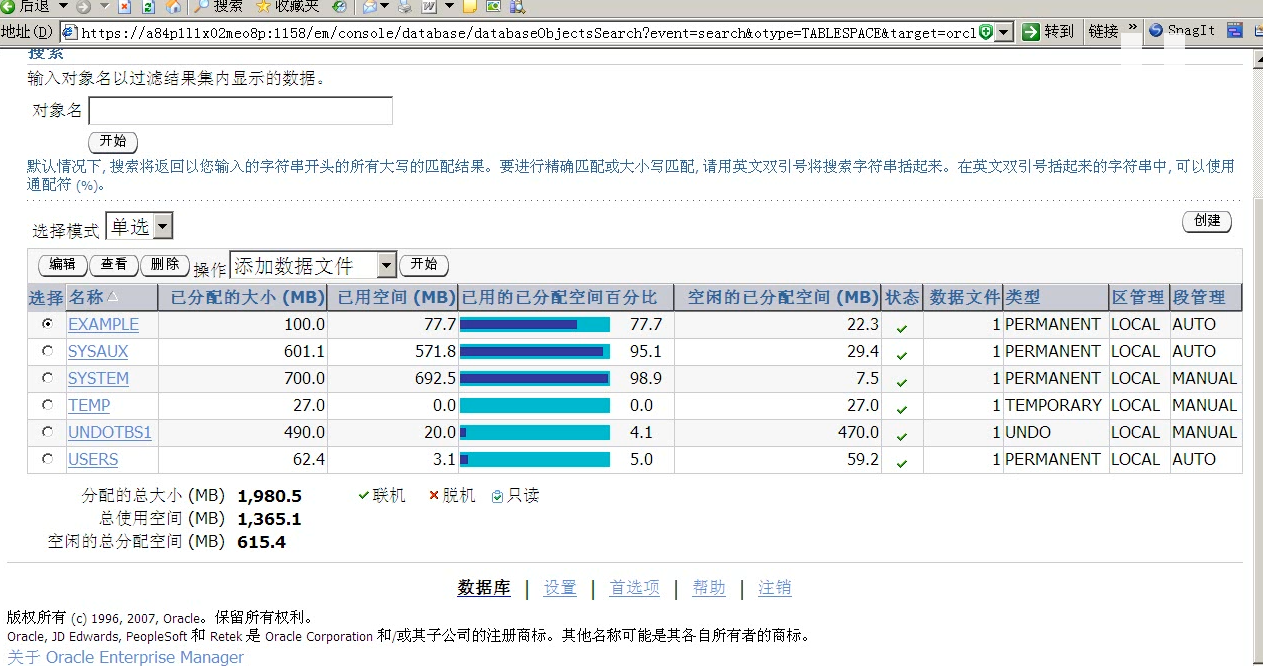1263x666 pixels.
Task: Click the Print icon in the toolbar
Action: click(404, 6)
